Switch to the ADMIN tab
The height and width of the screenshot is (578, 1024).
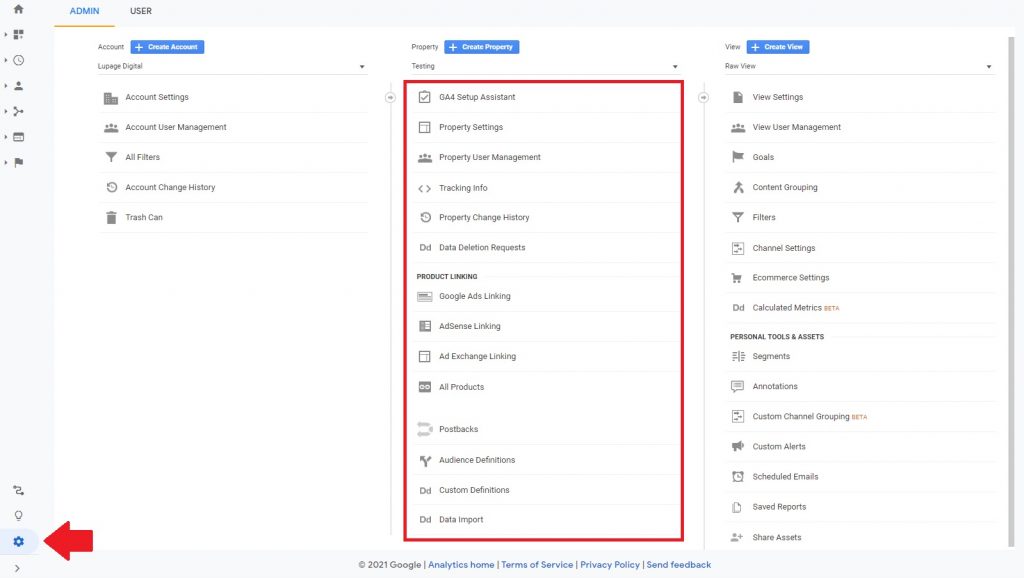coord(84,11)
